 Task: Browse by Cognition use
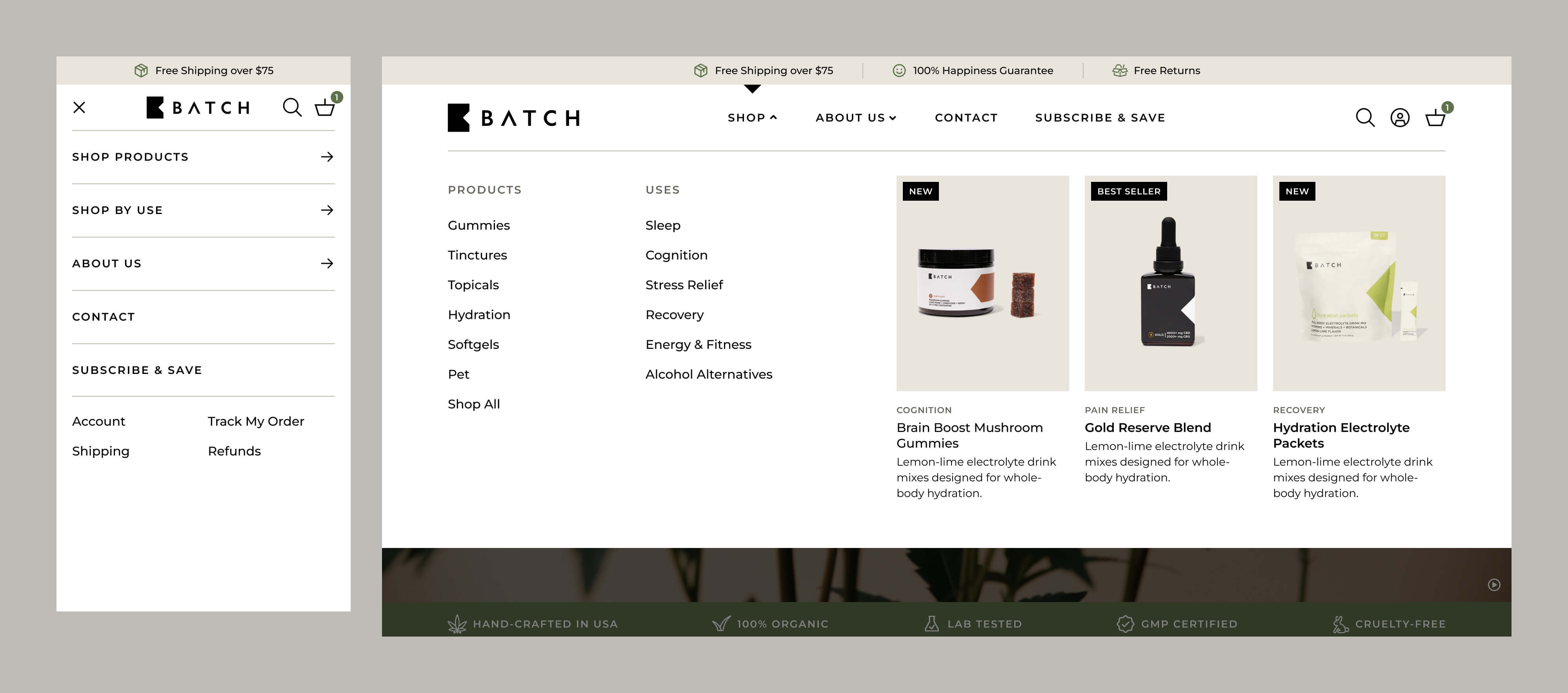click(x=676, y=255)
